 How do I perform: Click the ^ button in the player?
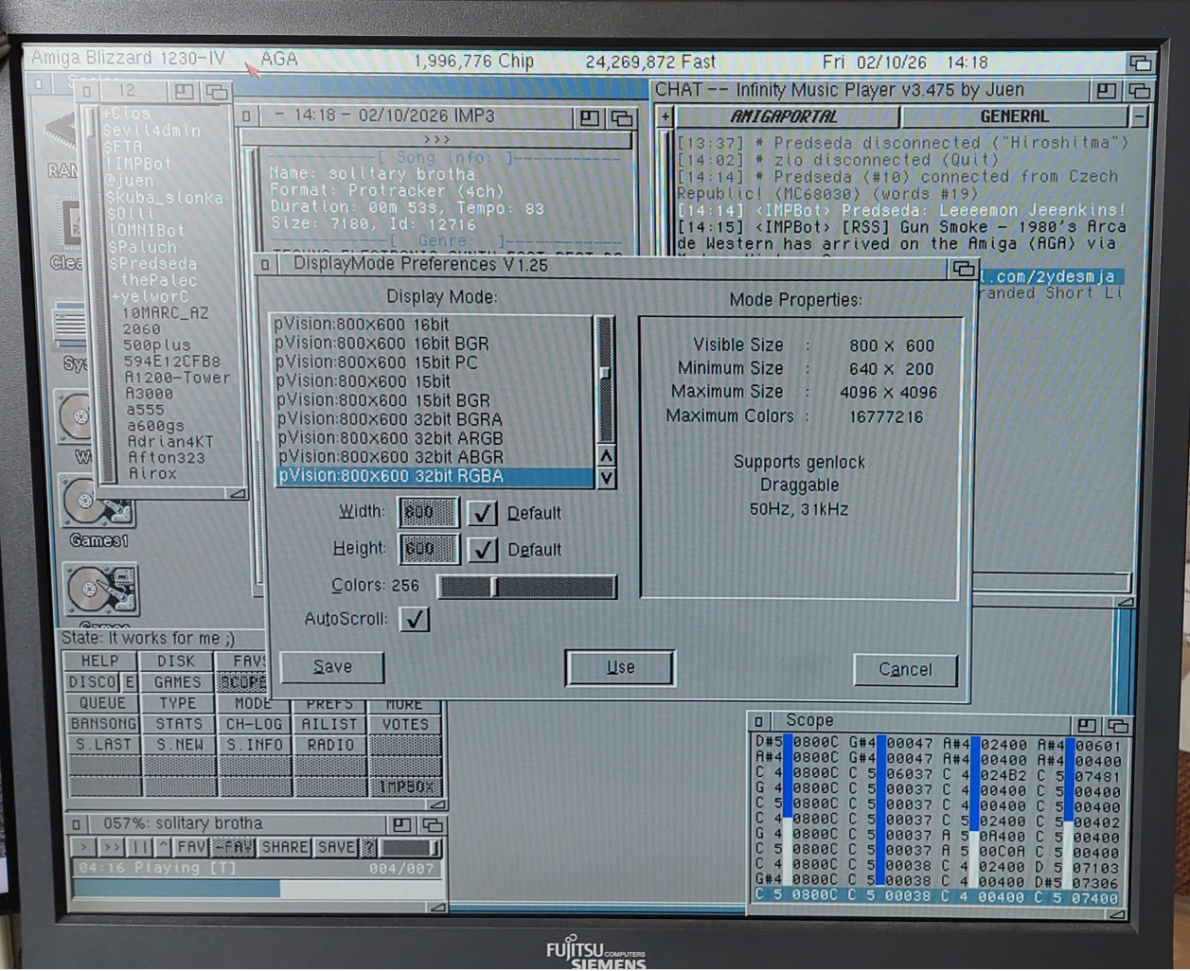pos(164,846)
